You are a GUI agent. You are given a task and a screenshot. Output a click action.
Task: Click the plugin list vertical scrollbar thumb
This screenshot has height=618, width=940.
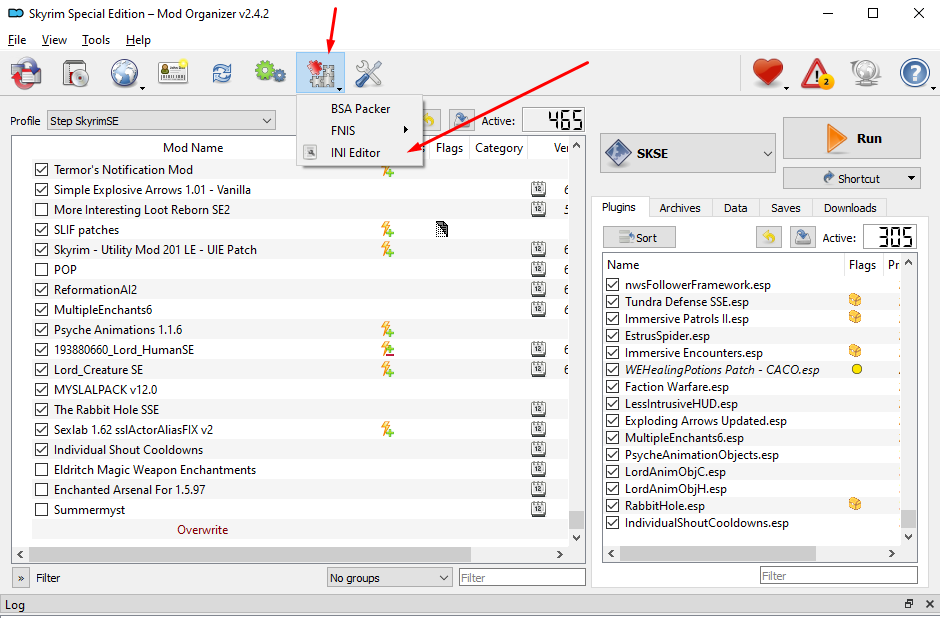908,518
